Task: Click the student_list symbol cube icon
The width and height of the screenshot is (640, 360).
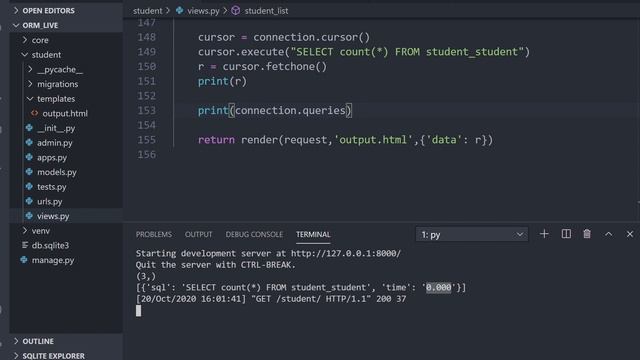Action: (x=236, y=11)
